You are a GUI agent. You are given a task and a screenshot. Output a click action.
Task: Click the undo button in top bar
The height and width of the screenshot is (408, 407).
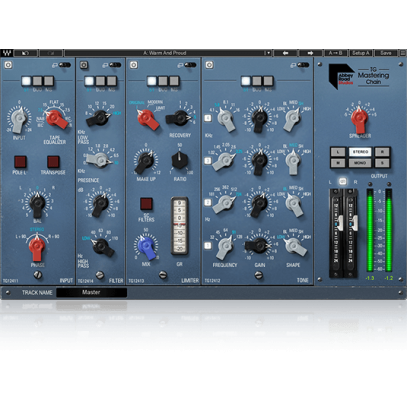26,53
